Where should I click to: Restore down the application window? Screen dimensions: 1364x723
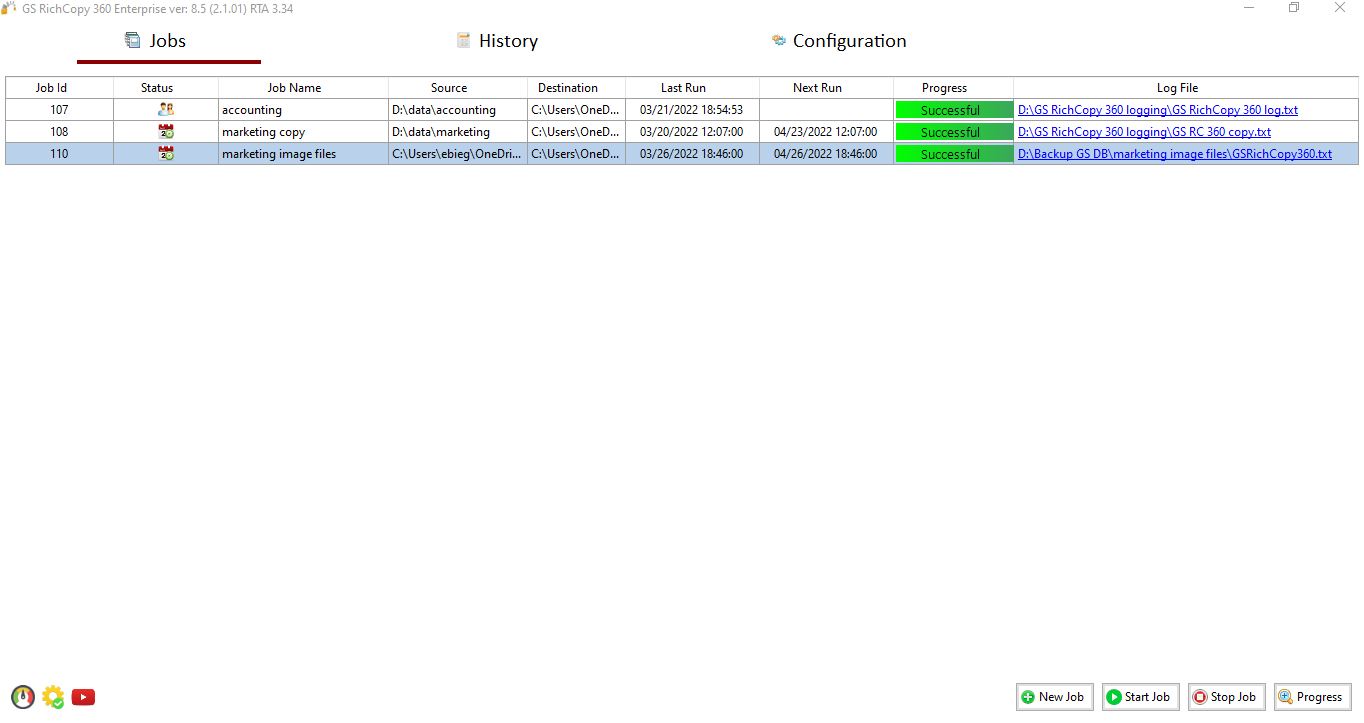tap(1294, 8)
